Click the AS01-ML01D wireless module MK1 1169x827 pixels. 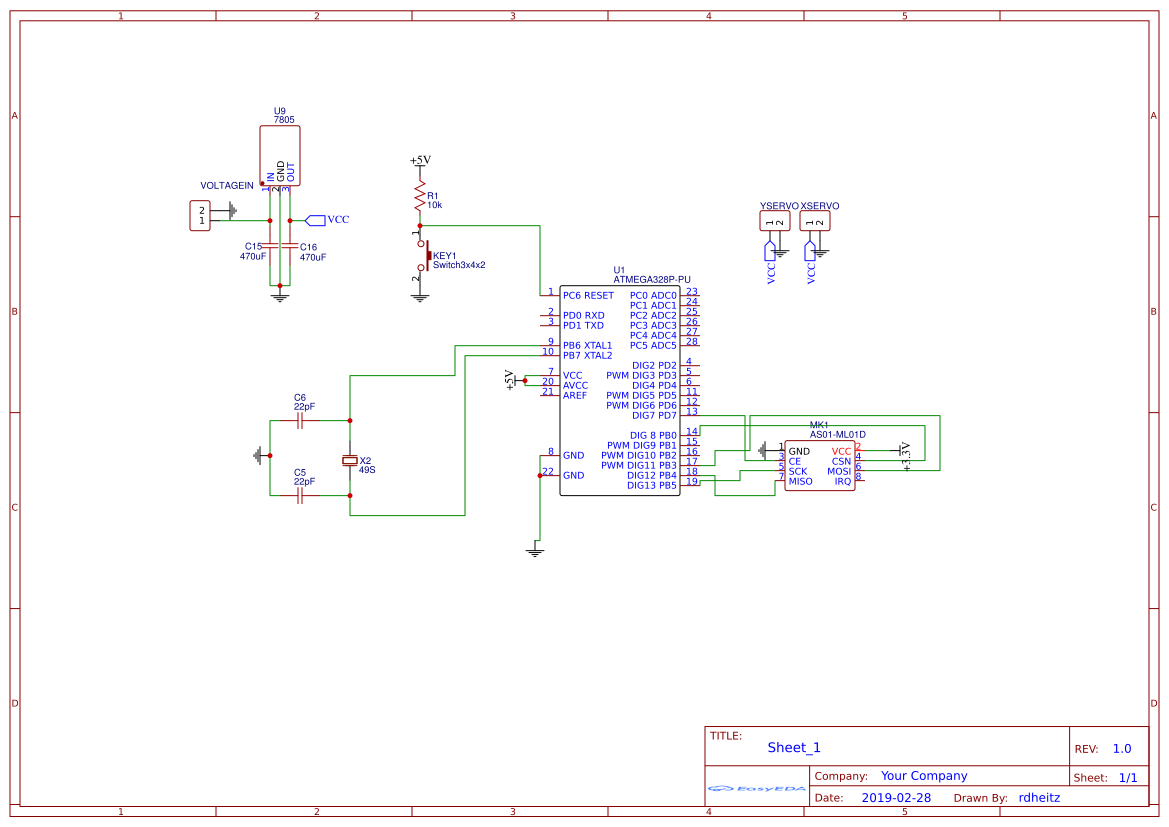coord(820,463)
